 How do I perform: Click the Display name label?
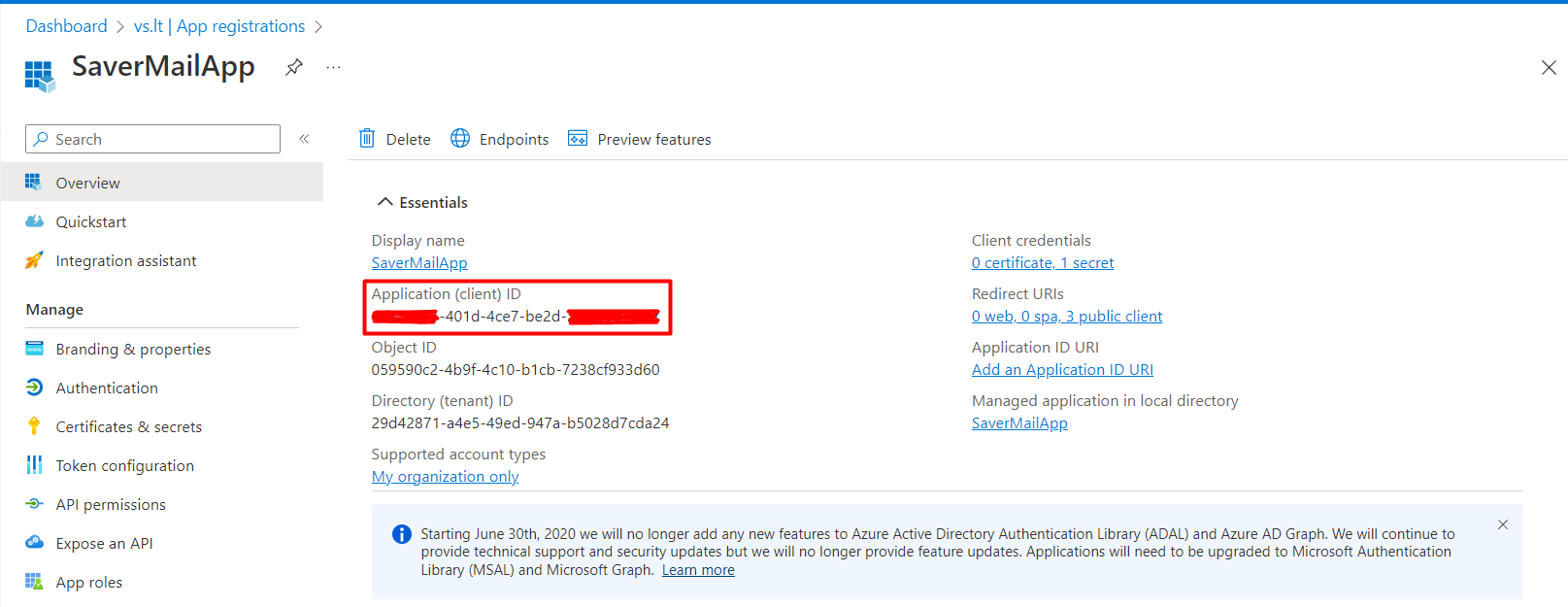point(417,240)
